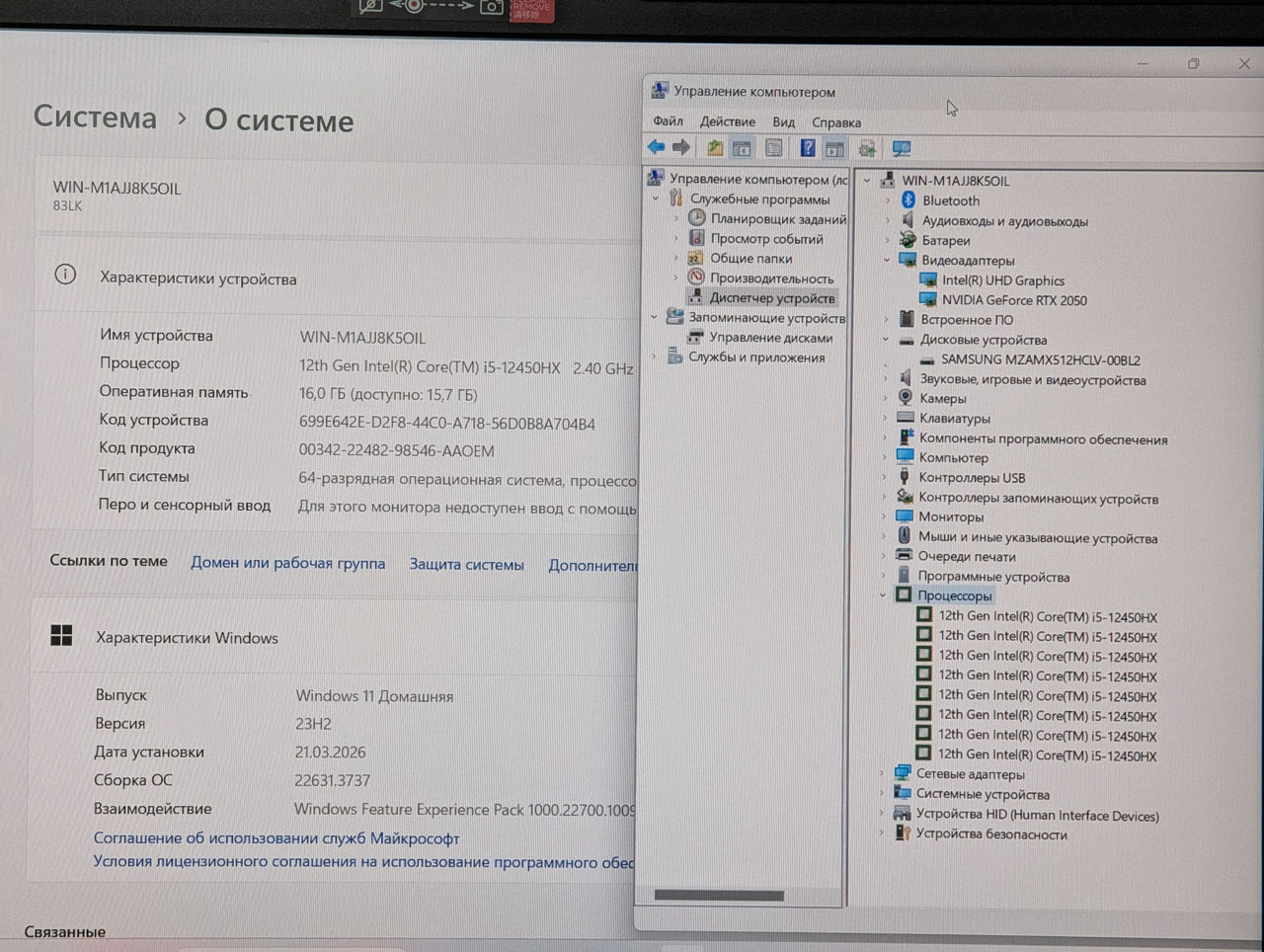Collapse the Дисковые устройства node
This screenshot has width=1264, height=952.
(886, 339)
